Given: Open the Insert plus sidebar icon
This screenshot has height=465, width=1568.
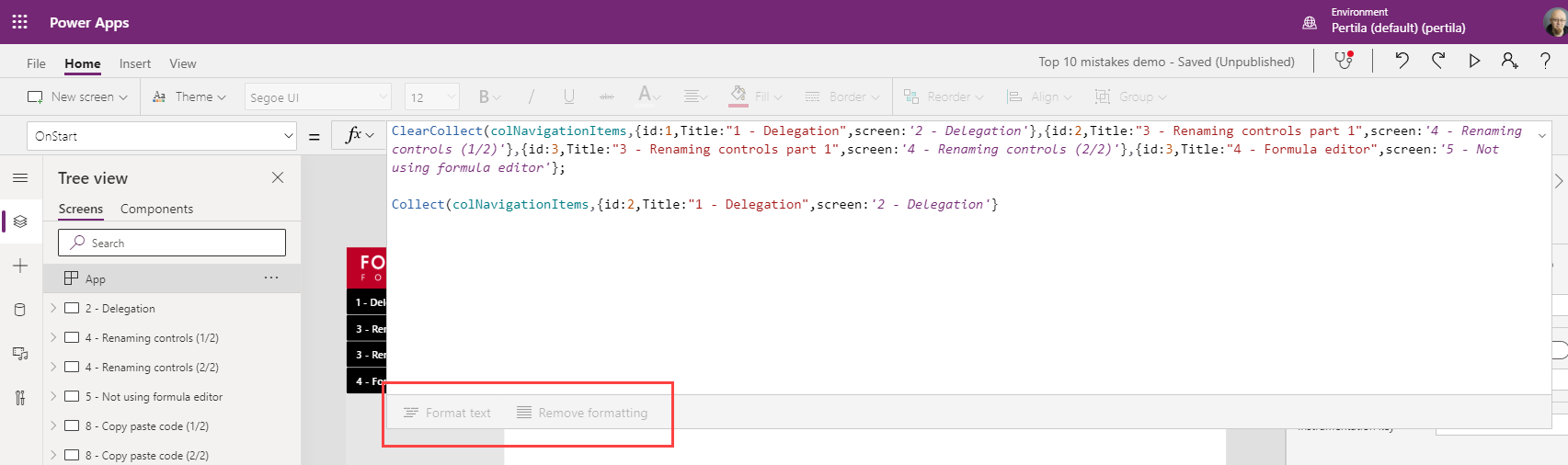Looking at the screenshot, I should pyautogui.click(x=20, y=266).
